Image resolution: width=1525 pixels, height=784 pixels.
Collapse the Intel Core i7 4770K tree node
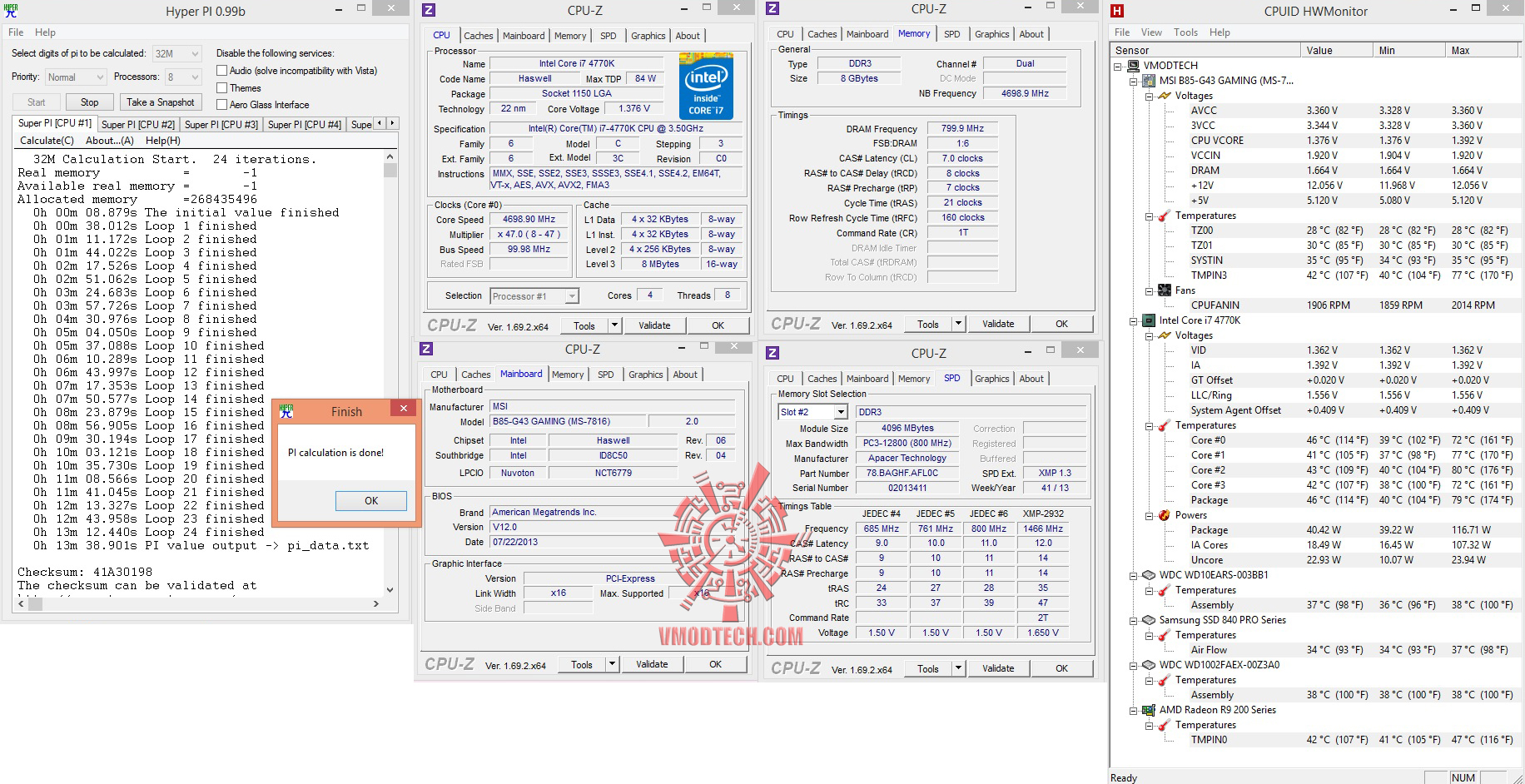pyautogui.click(x=1134, y=320)
